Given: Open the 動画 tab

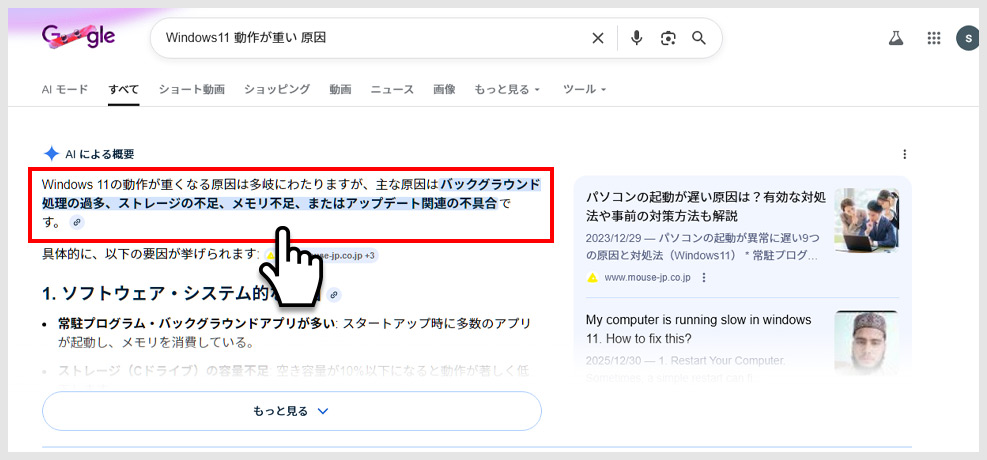Looking at the screenshot, I should [340, 89].
